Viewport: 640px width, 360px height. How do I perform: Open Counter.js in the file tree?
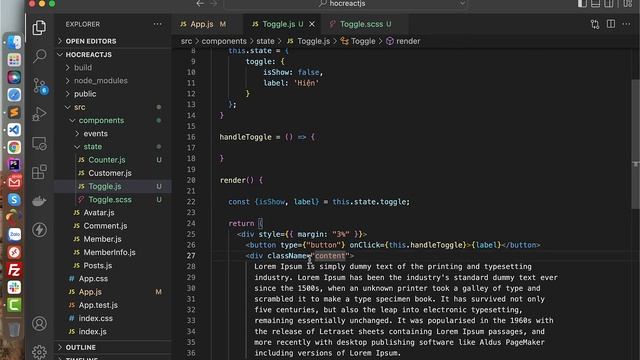(113, 160)
